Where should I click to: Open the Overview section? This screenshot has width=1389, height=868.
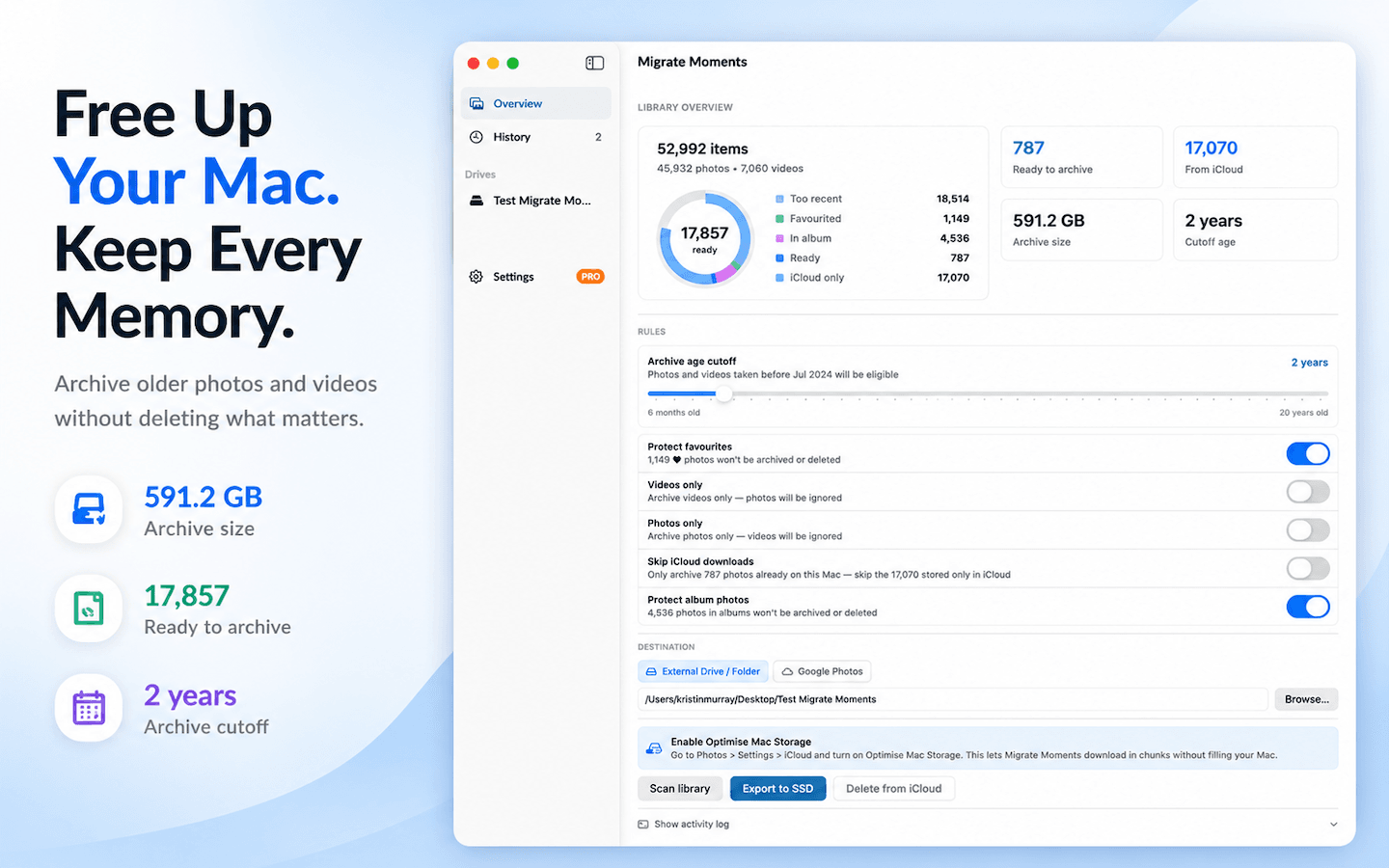pos(536,103)
